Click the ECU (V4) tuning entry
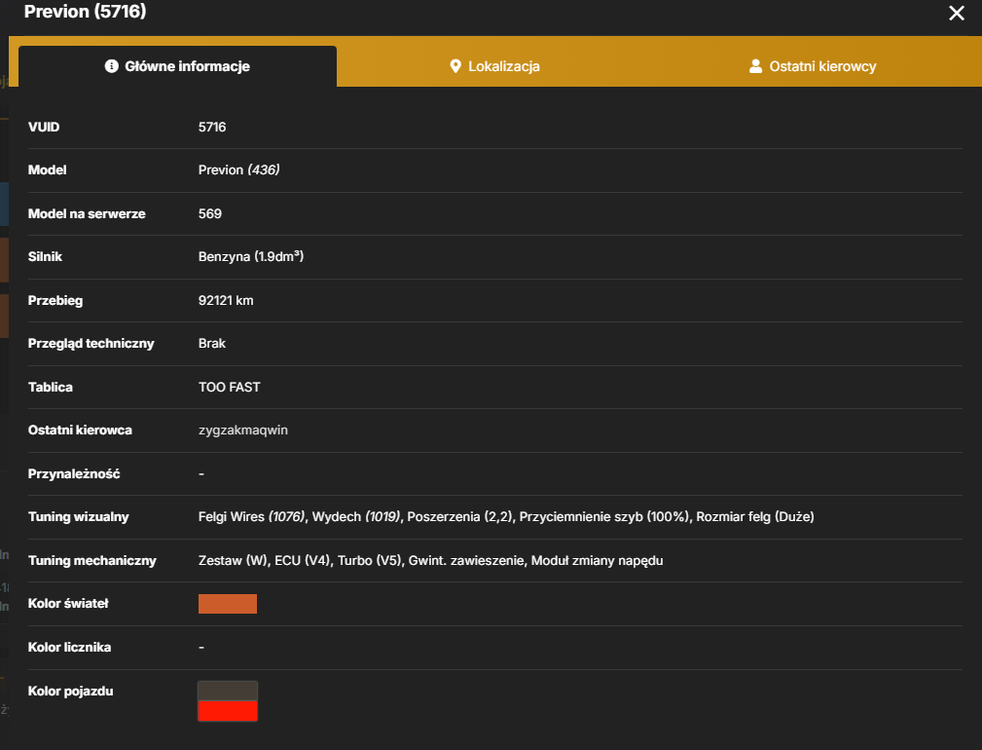Screen dimensions: 982x750 [302, 560]
